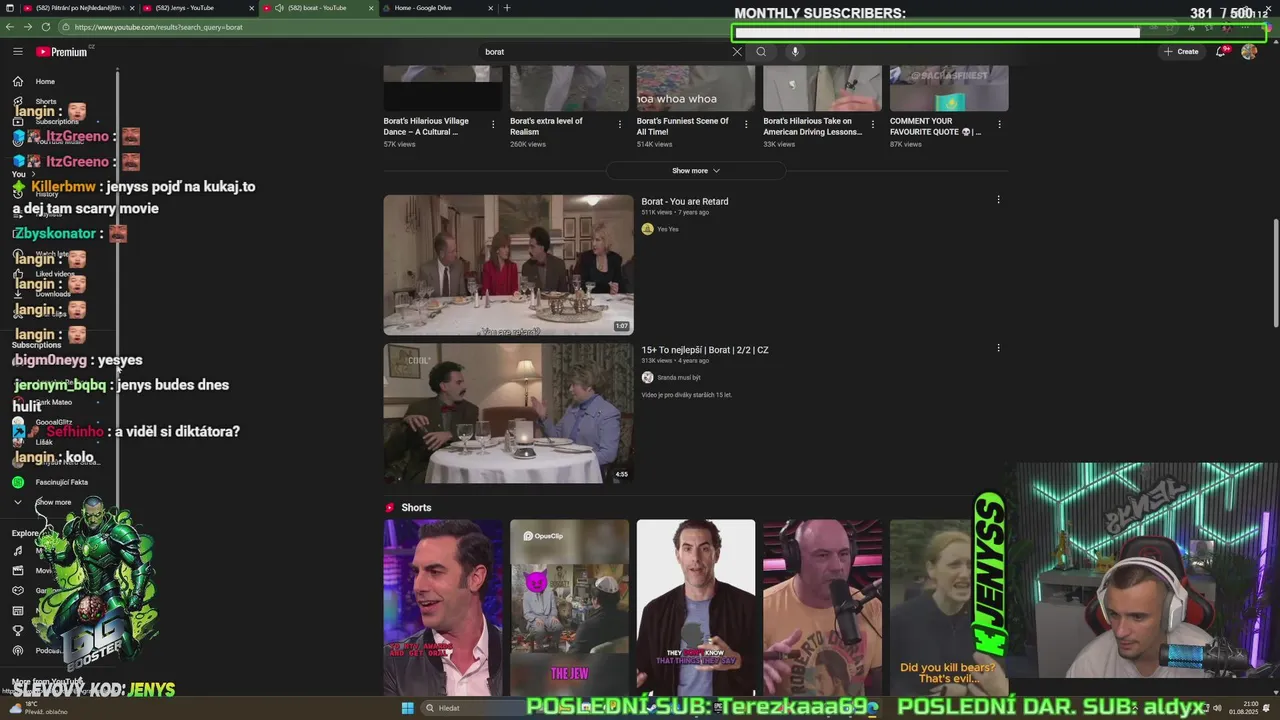The height and width of the screenshot is (720, 1280).
Task: Open the Borat - You are Retard title
Action: (x=685, y=201)
